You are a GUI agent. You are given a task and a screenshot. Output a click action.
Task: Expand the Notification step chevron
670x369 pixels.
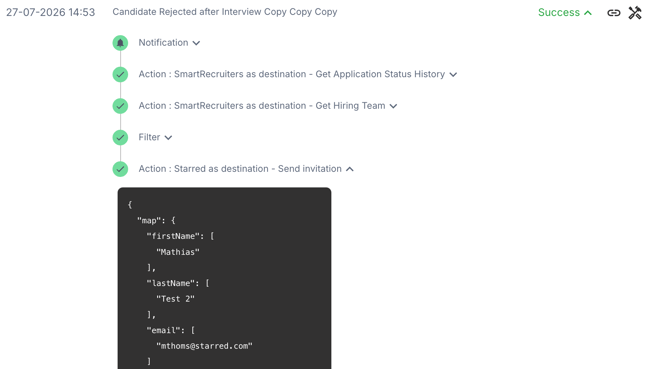click(196, 43)
